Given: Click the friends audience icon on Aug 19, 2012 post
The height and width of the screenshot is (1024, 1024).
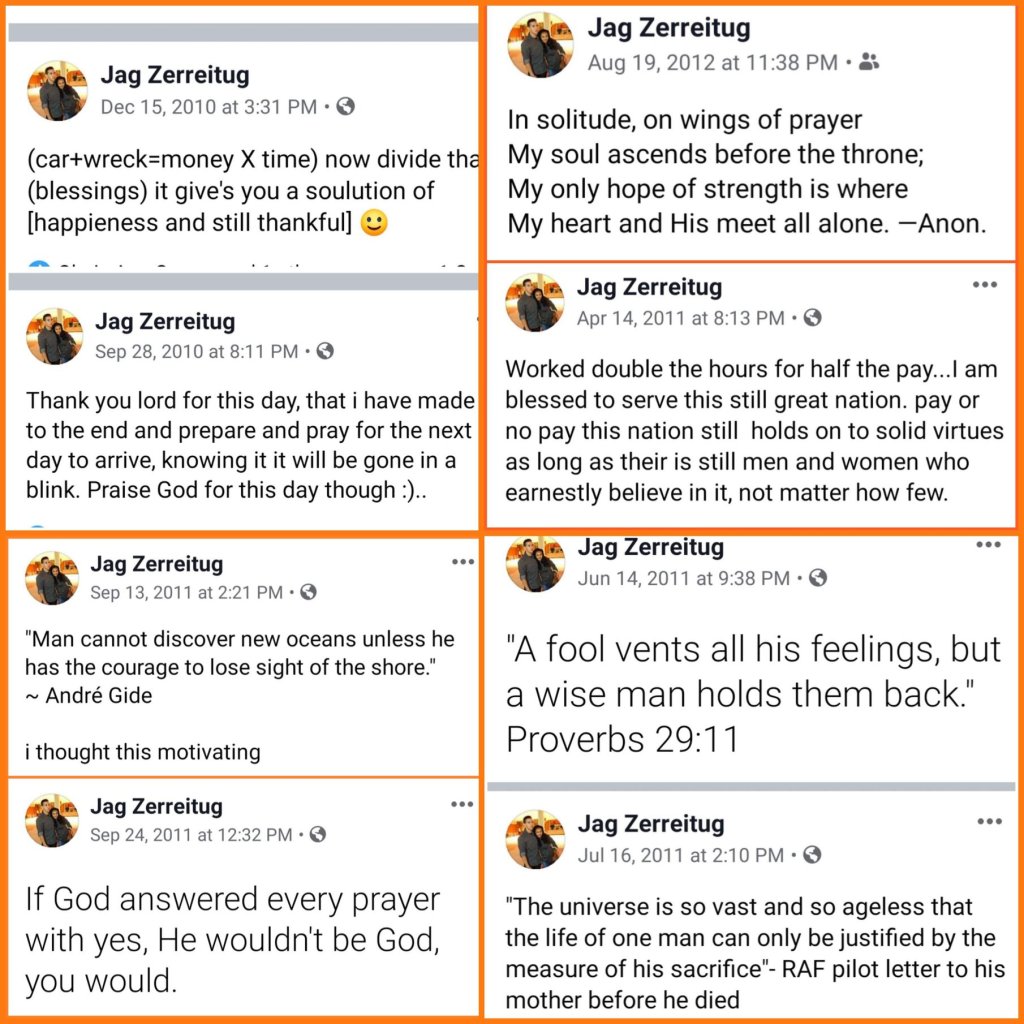Looking at the screenshot, I should coord(868,63).
